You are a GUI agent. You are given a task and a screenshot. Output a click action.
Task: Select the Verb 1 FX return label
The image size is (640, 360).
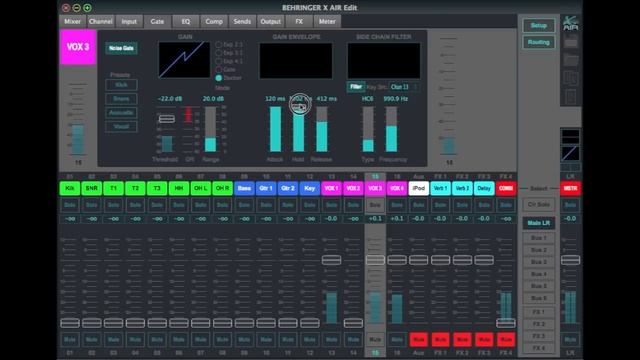(x=440, y=188)
